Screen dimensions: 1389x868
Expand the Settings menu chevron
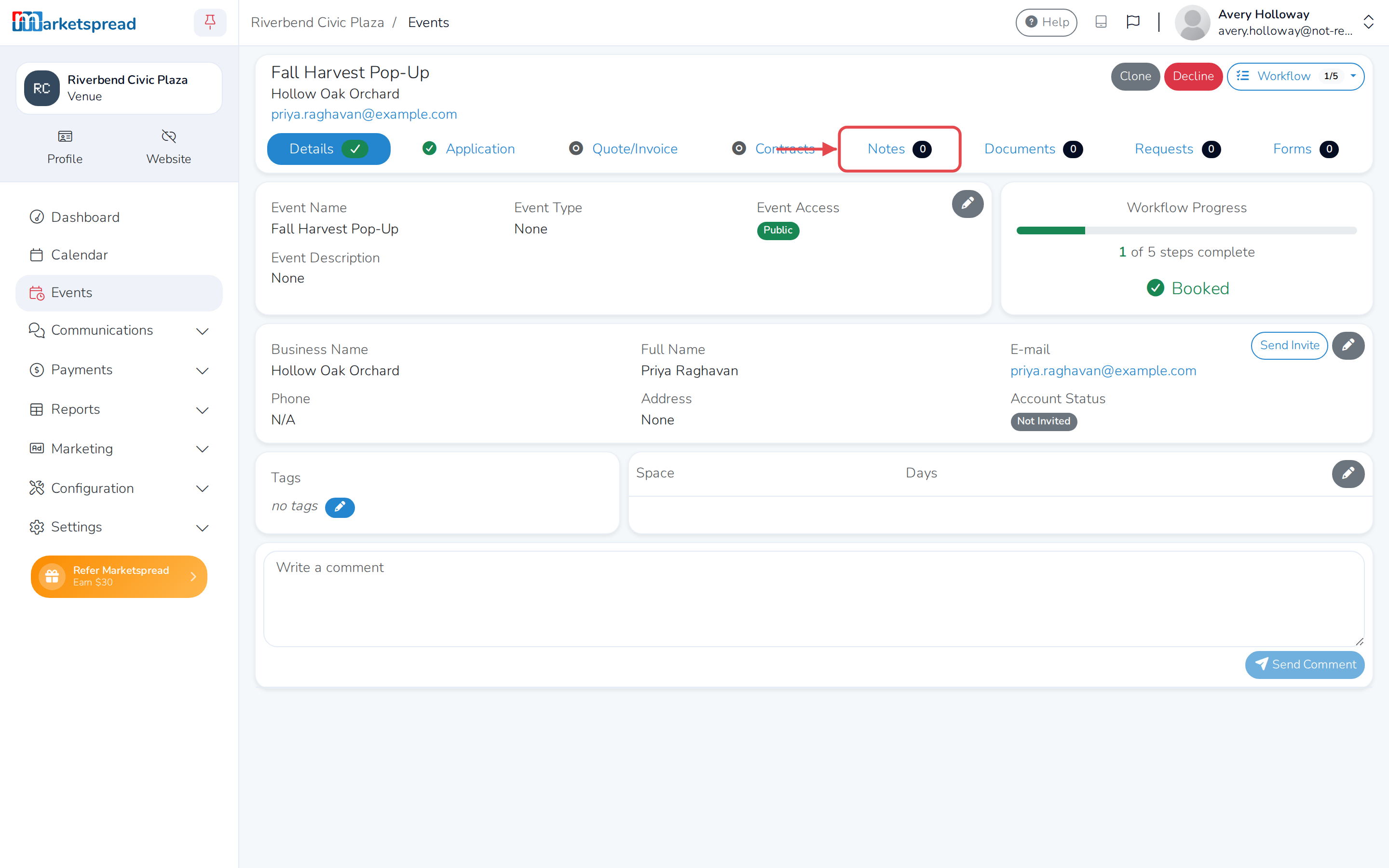click(x=202, y=528)
